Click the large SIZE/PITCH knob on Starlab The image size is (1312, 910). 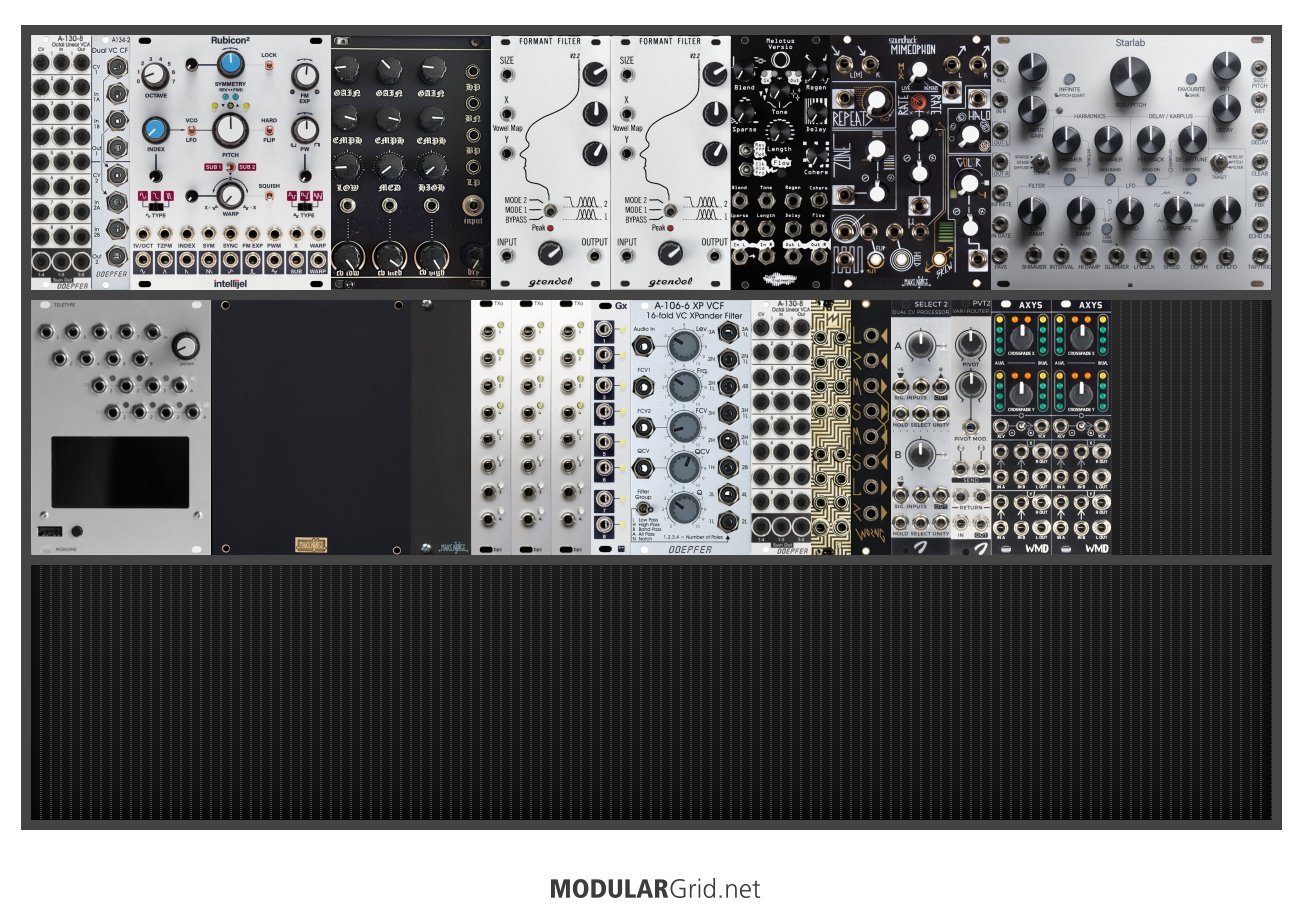(1130, 77)
